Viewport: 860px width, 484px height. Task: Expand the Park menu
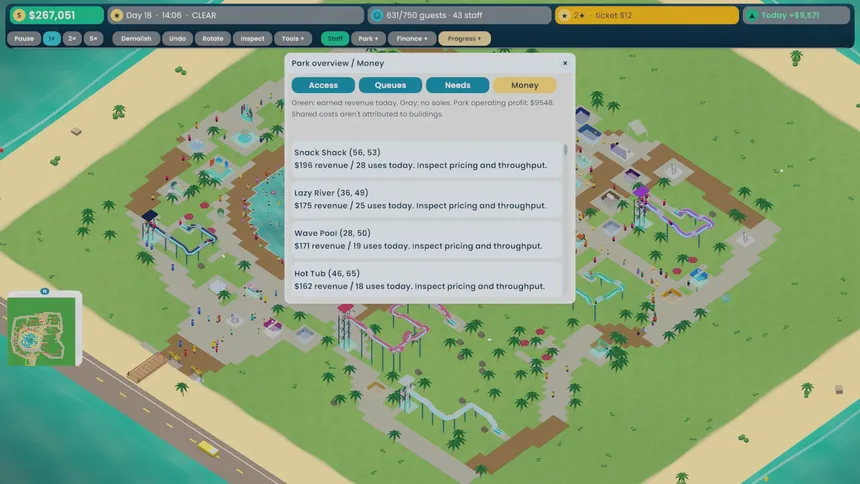(x=368, y=38)
